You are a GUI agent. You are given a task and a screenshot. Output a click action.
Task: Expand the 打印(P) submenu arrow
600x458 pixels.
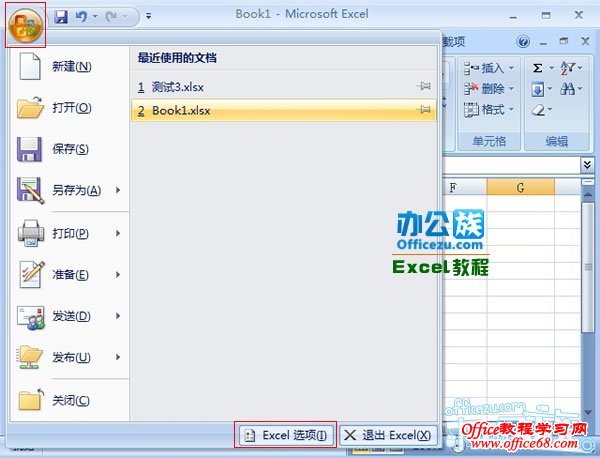point(118,233)
